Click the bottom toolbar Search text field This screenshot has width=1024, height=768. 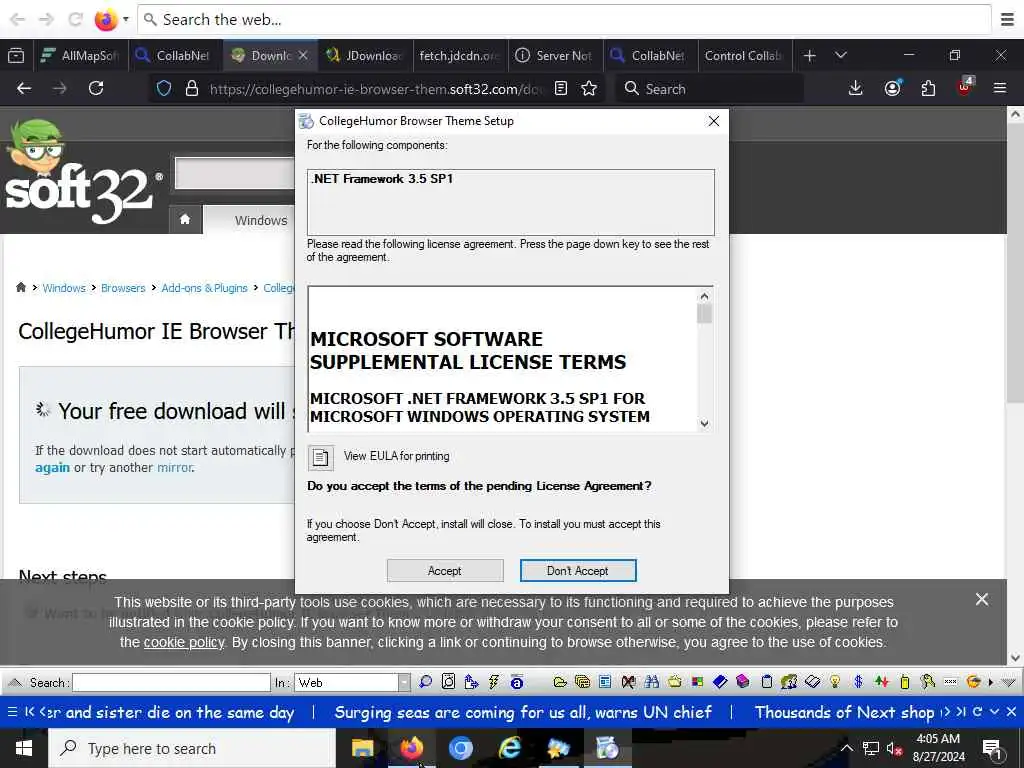(x=171, y=682)
